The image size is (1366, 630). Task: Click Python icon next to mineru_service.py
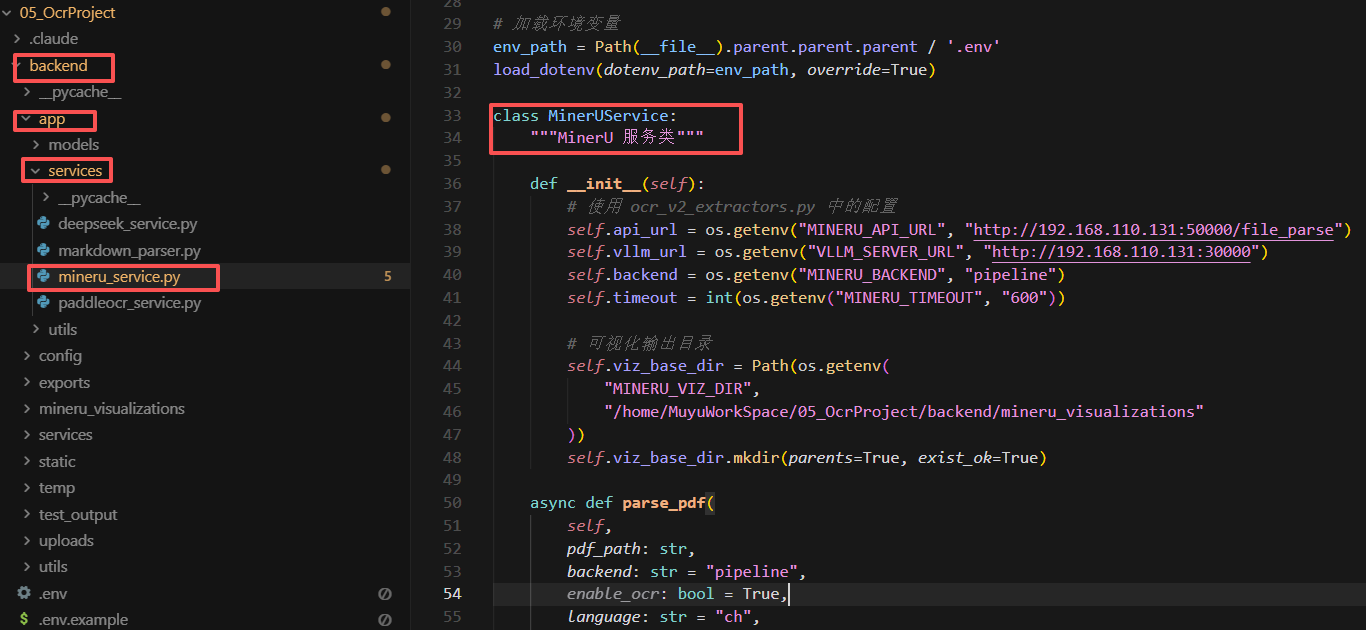tap(43, 276)
